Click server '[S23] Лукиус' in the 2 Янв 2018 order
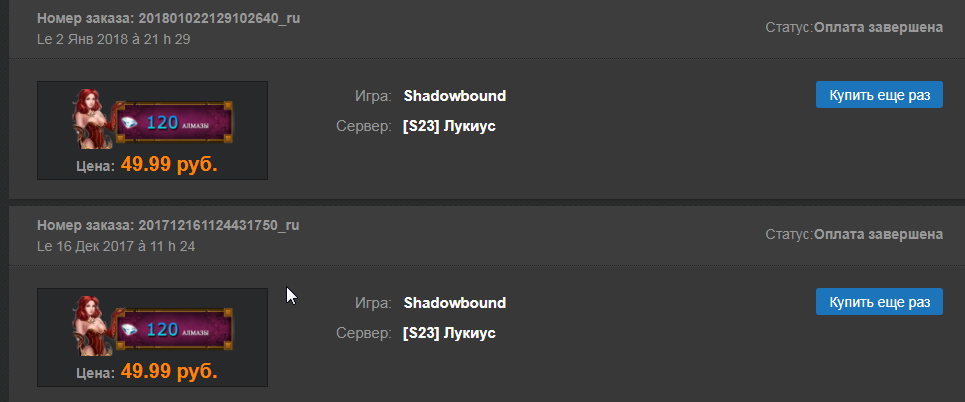 point(449,126)
